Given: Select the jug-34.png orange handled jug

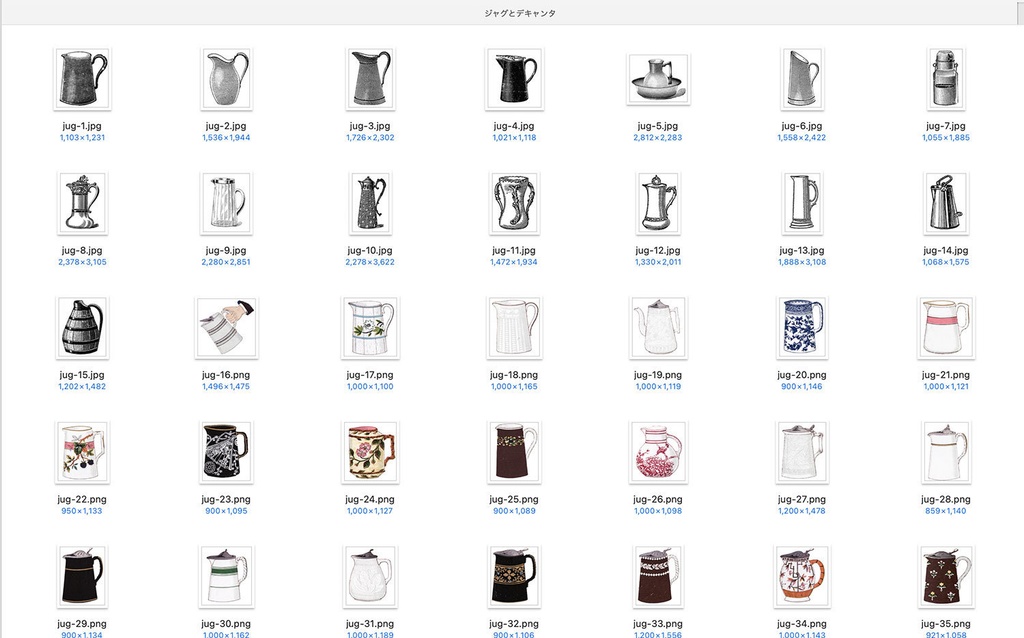Looking at the screenshot, I should coord(802,577).
